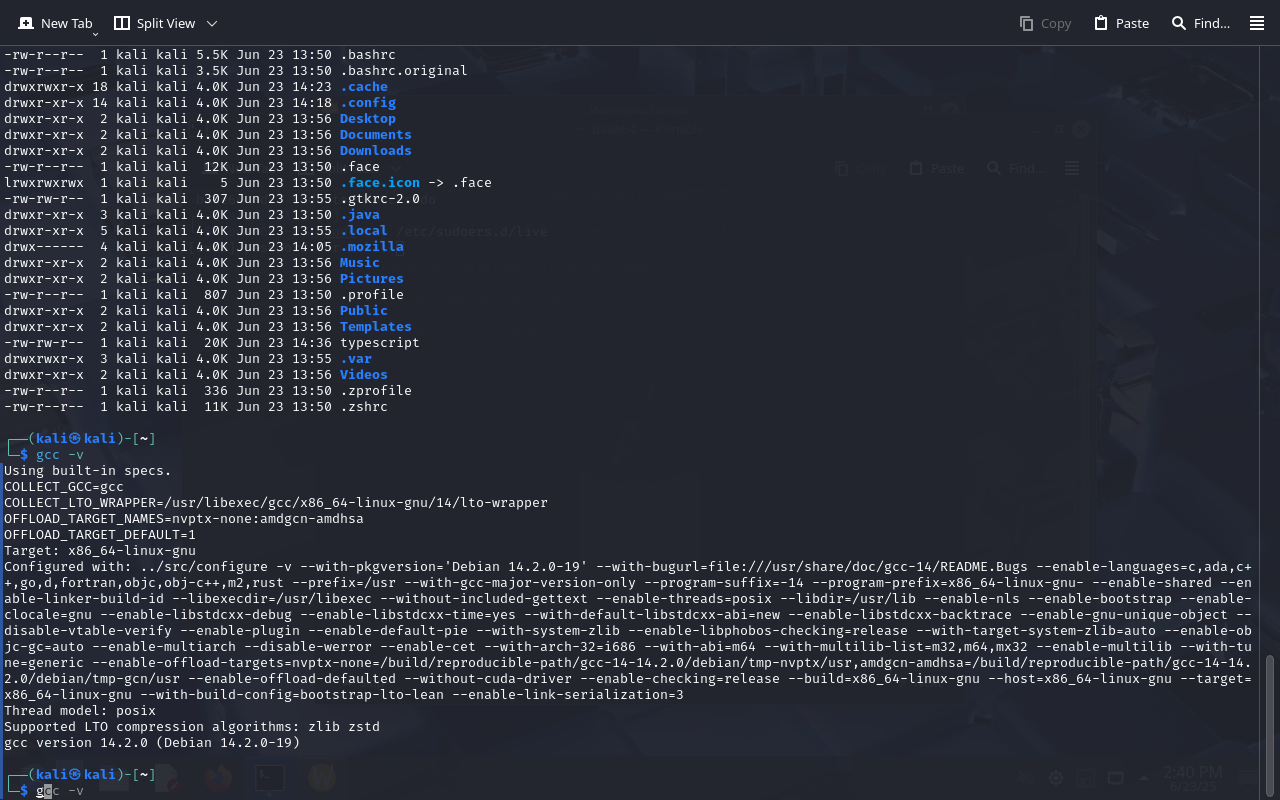1280x800 pixels.
Task: Click the Desktop directory name
Action: pos(368,119)
